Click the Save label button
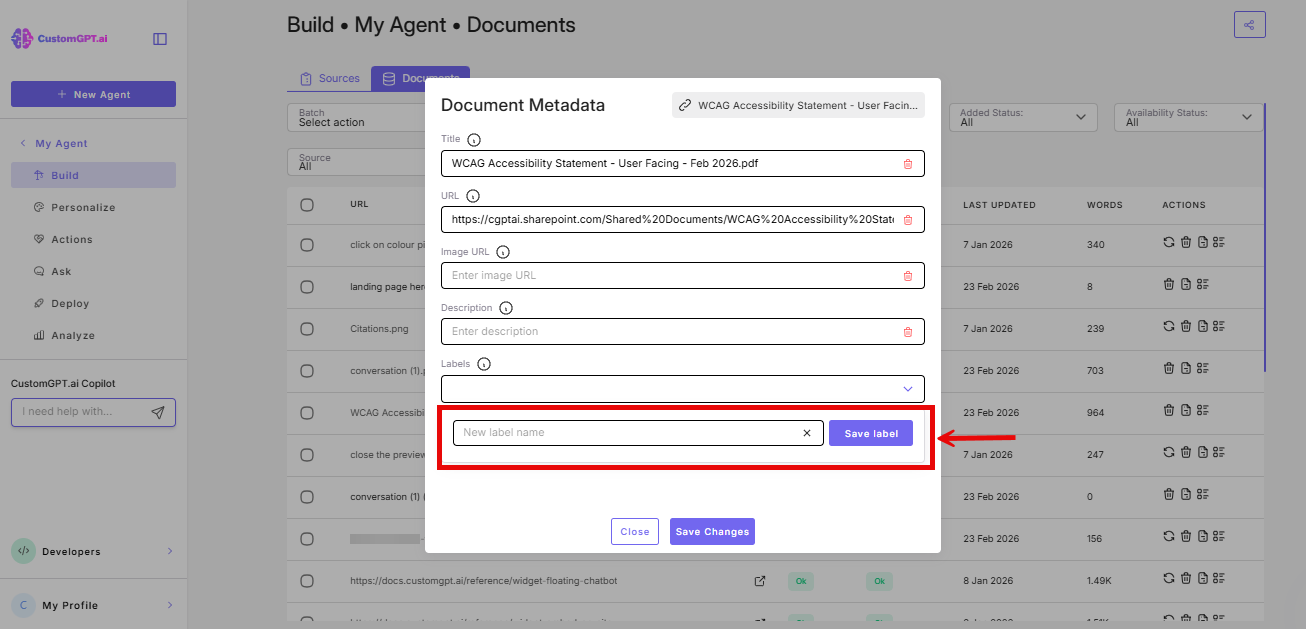This screenshot has height=629, width=1306. (x=870, y=432)
